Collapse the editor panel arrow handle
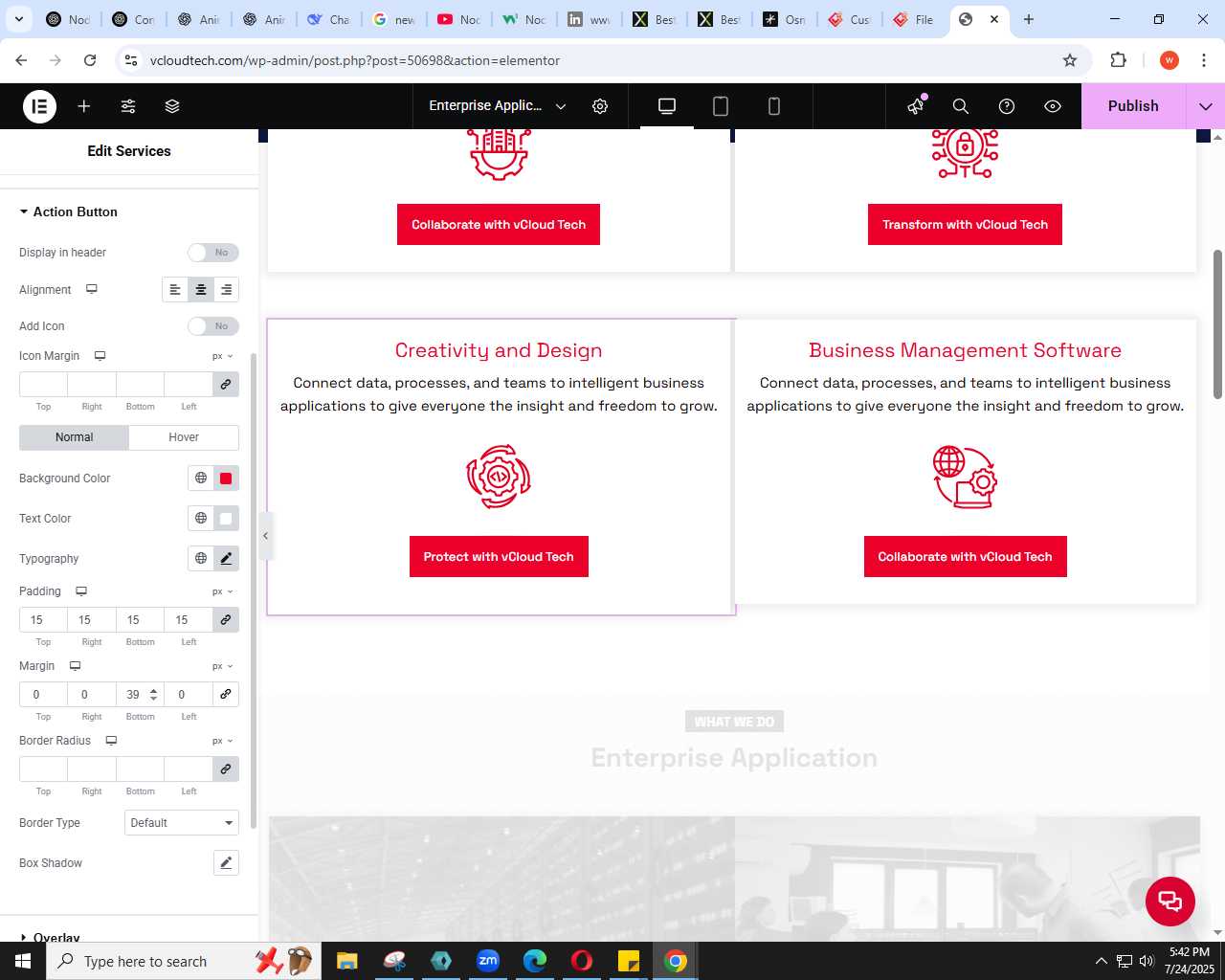This screenshot has height=980, width=1225. click(266, 536)
